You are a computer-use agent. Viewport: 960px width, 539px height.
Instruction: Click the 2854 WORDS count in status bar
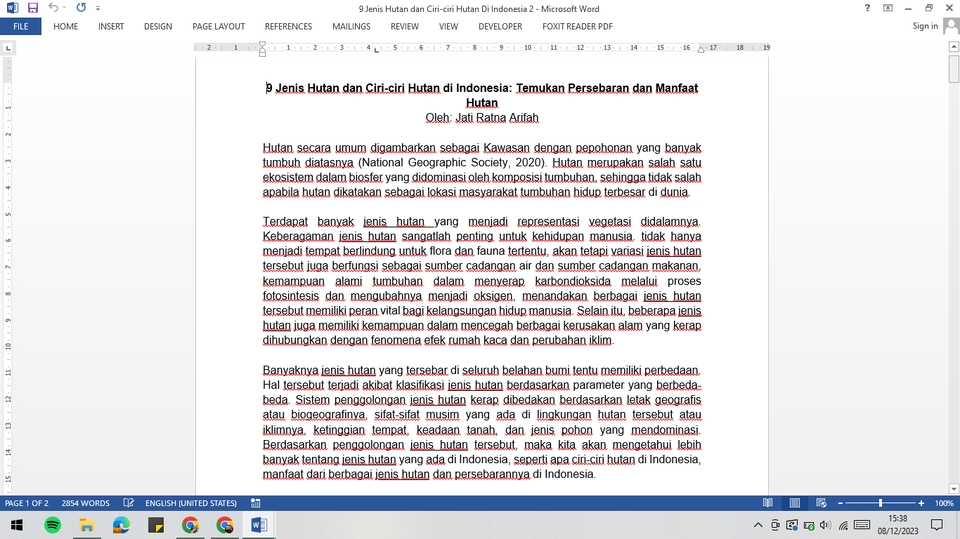click(85, 503)
